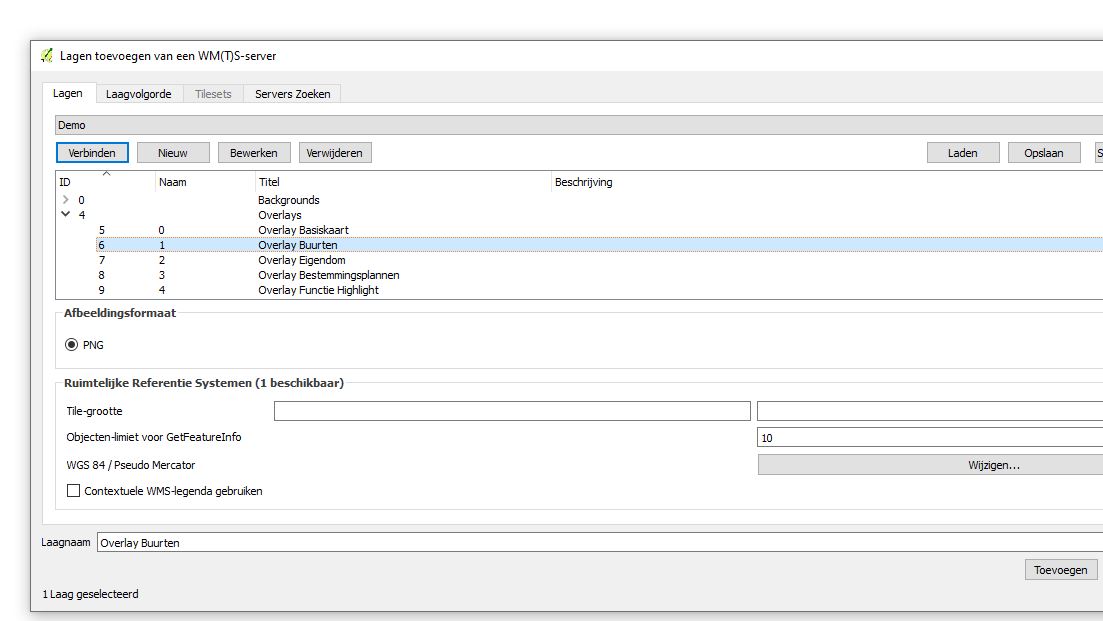1103x621 pixels.
Task: Click the Opslaan button
Action: 1044,153
